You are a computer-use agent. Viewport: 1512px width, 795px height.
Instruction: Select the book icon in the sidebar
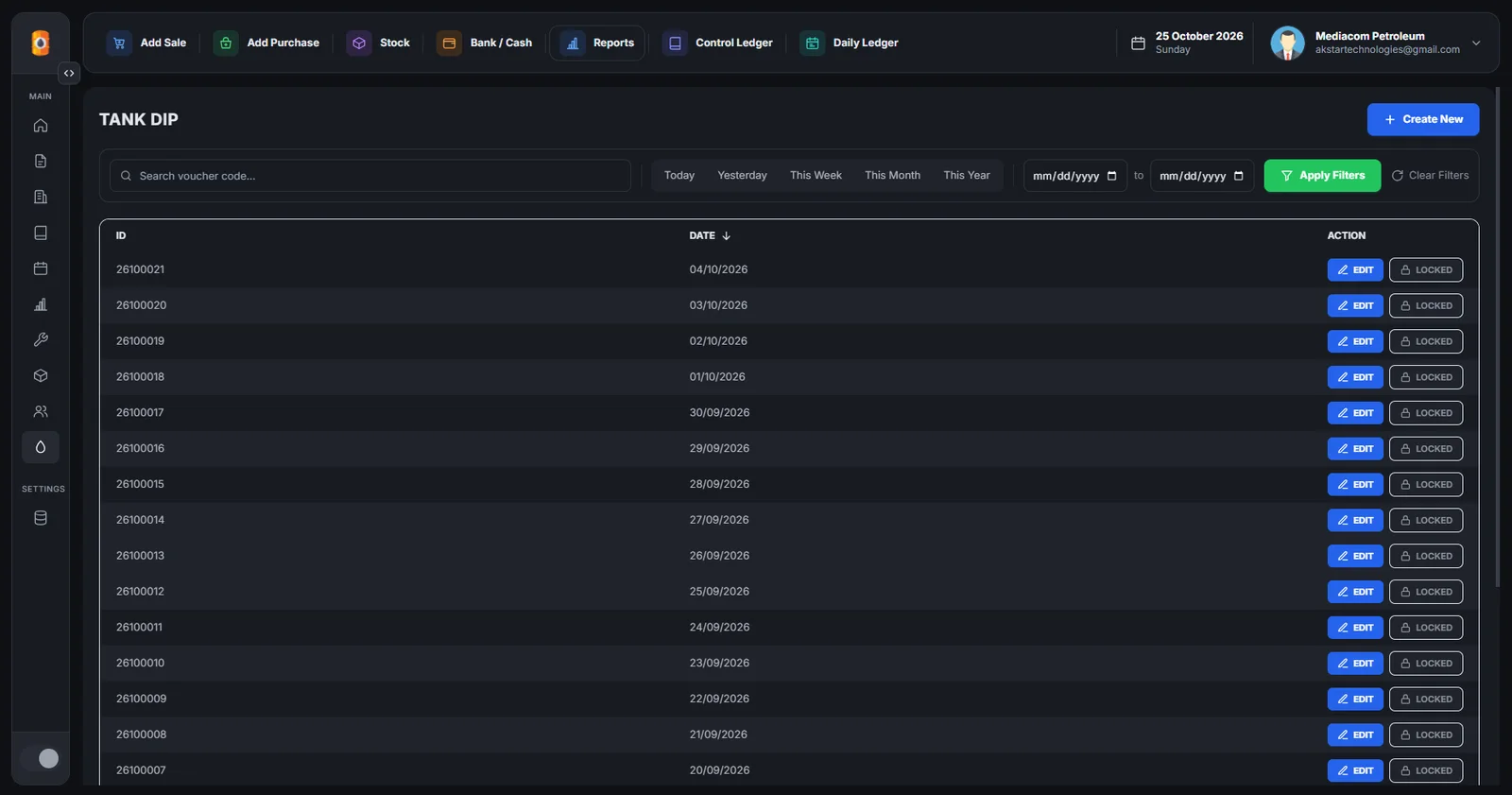(41, 233)
